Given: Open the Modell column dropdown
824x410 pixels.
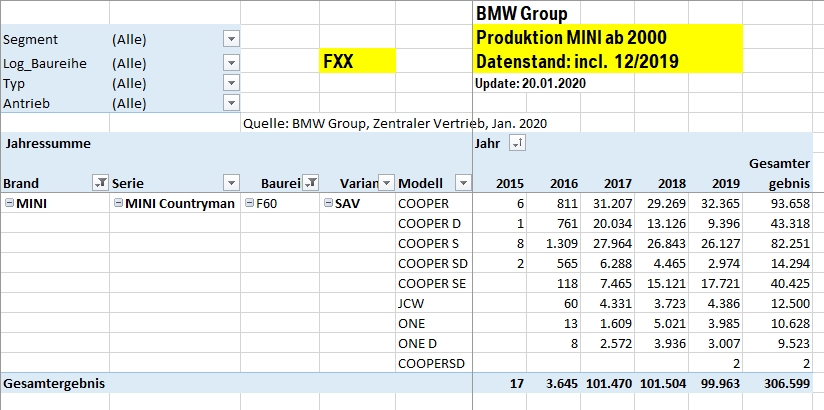Looking at the screenshot, I should click(x=463, y=183).
